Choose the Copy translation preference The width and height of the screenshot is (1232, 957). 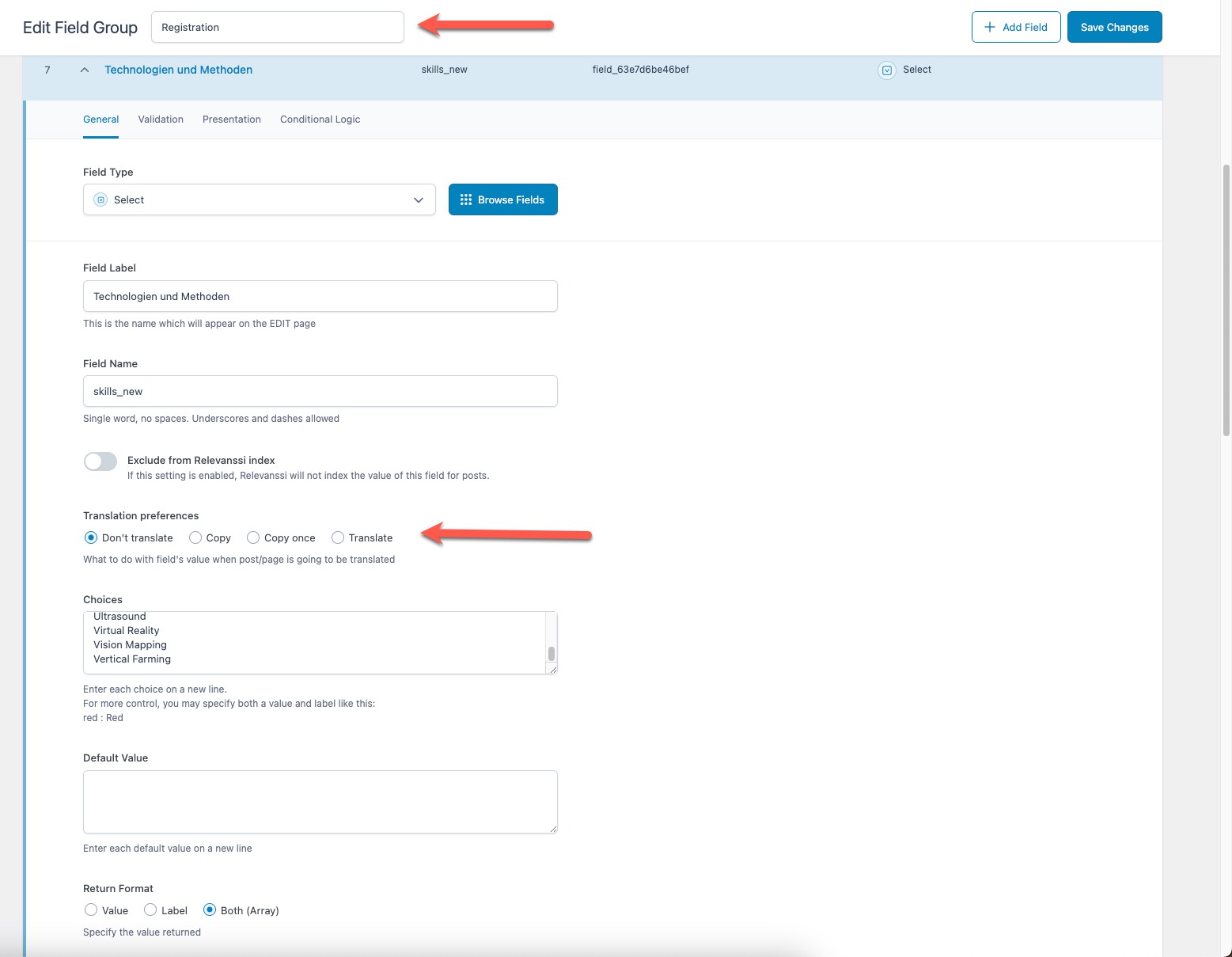[x=195, y=537]
